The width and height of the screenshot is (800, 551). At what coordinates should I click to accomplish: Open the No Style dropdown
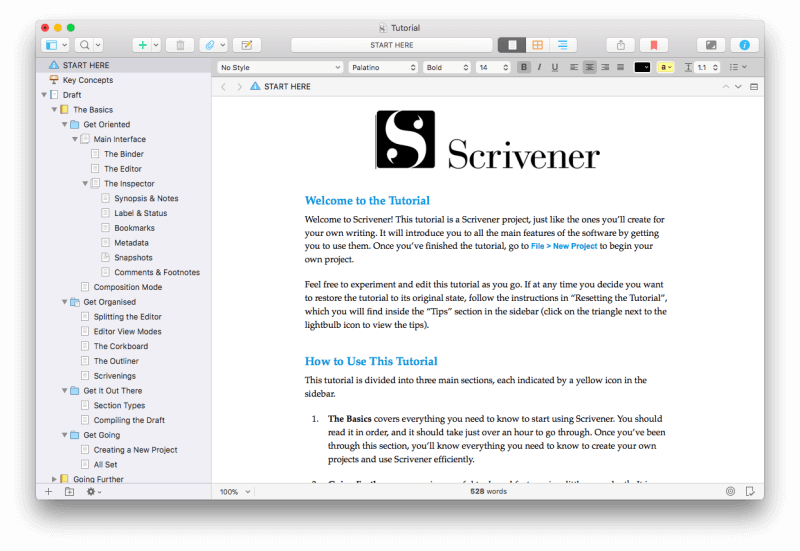(x=280, y=67)
